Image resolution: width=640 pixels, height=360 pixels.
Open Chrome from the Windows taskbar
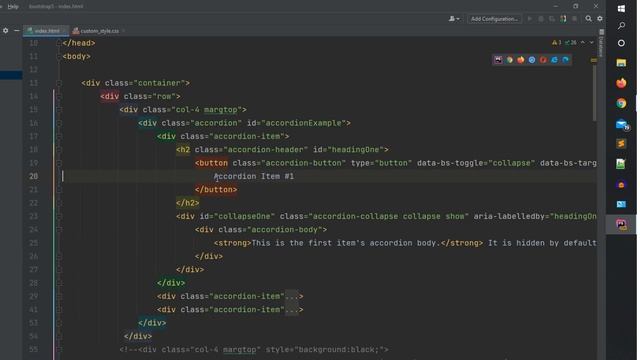621,103
